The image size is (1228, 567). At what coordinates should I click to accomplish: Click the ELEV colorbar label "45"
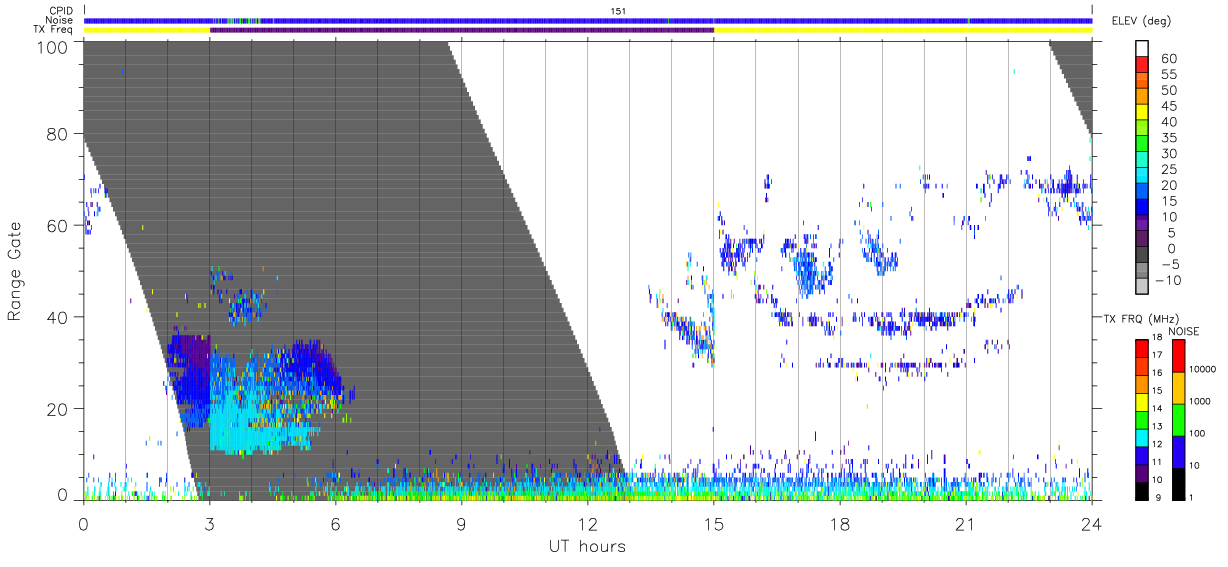point(1168,106)
